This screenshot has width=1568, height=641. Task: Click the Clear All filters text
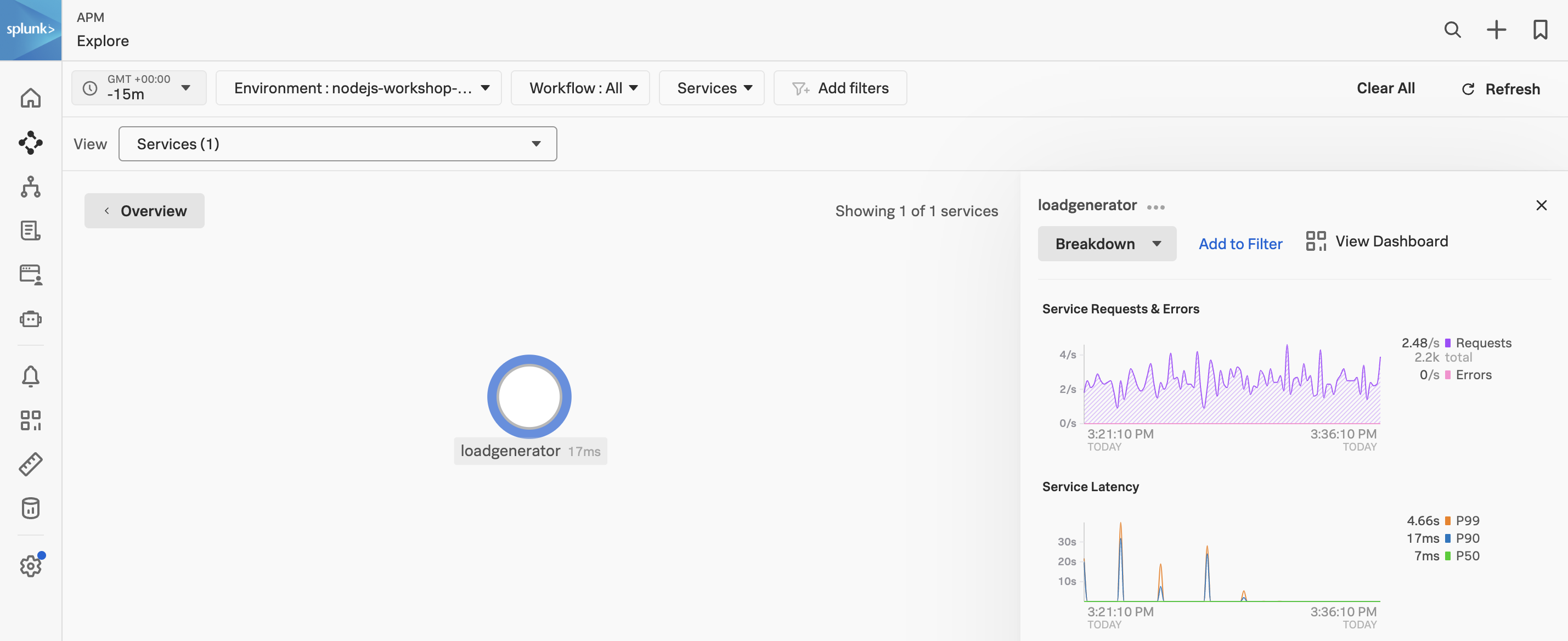tap(1385, 88)
